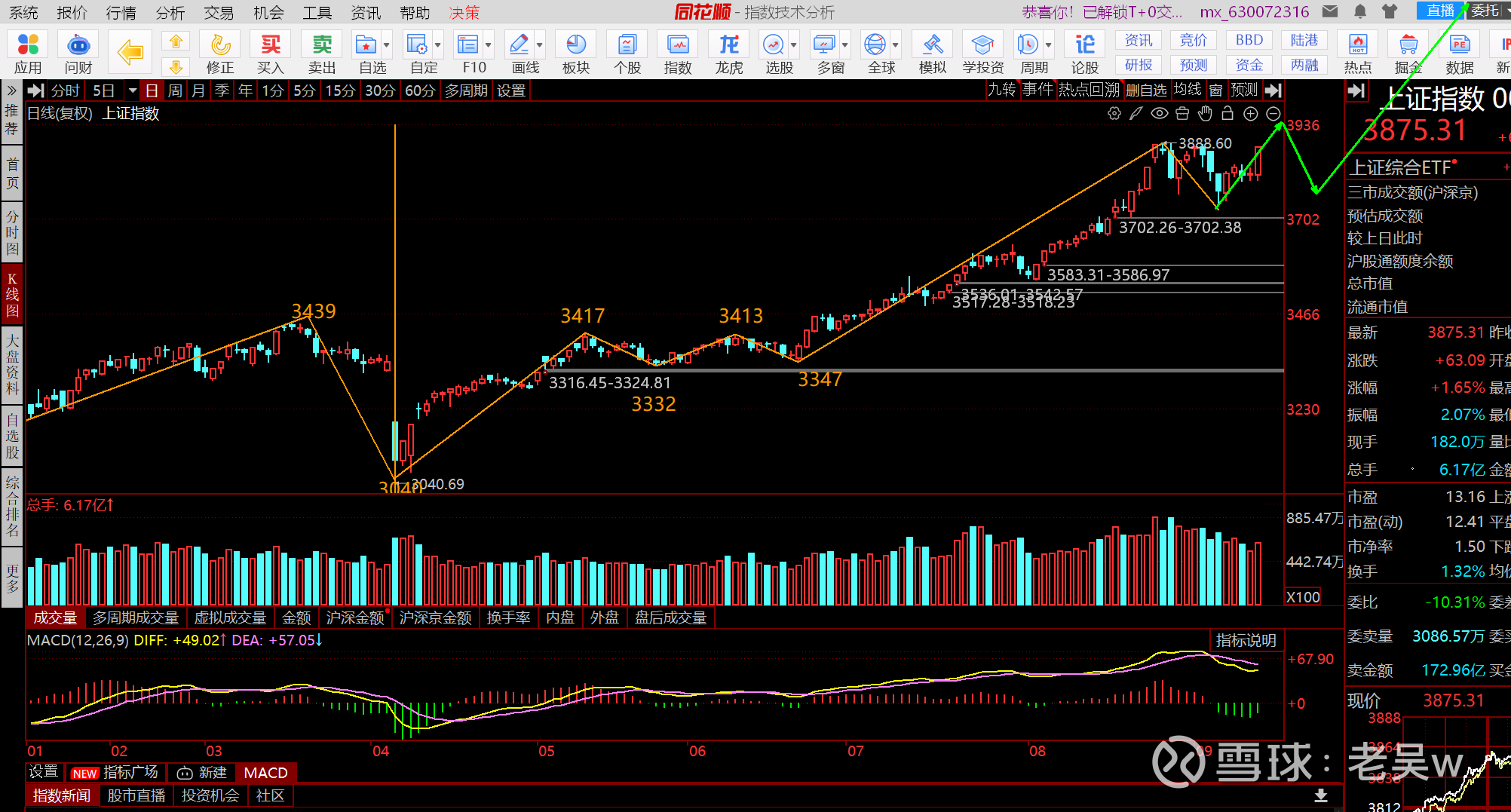This screenshot has height=812, width=1511.
Task: Select the chart pen drawing icon
Action: click(x=1136, y=114)
